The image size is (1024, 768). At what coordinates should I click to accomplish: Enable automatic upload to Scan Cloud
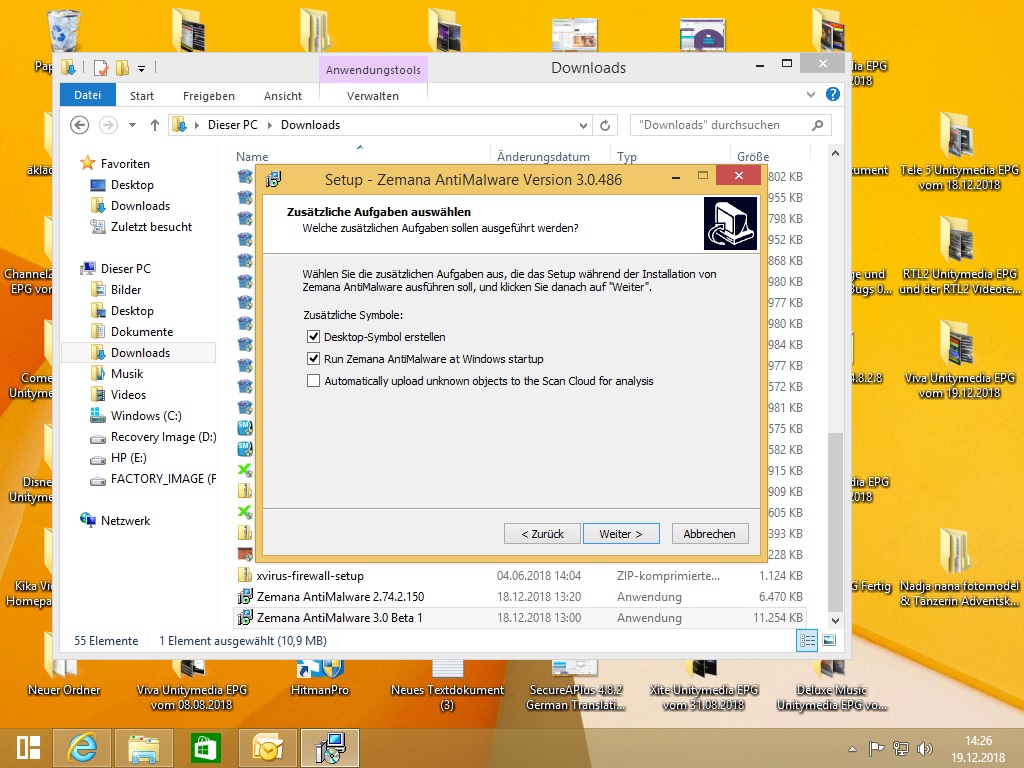click(x=313, y=381)
